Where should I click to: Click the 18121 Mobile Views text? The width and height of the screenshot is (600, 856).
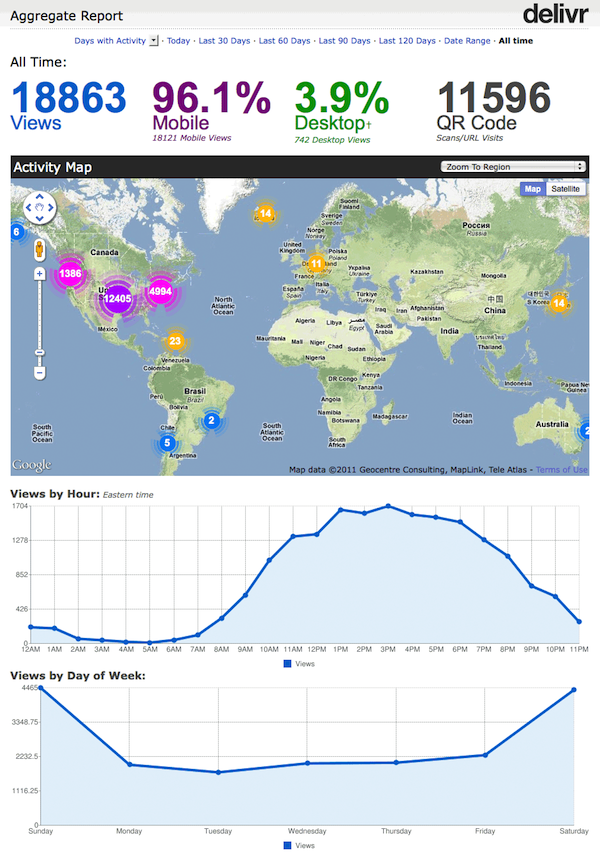tap(192, 138)
